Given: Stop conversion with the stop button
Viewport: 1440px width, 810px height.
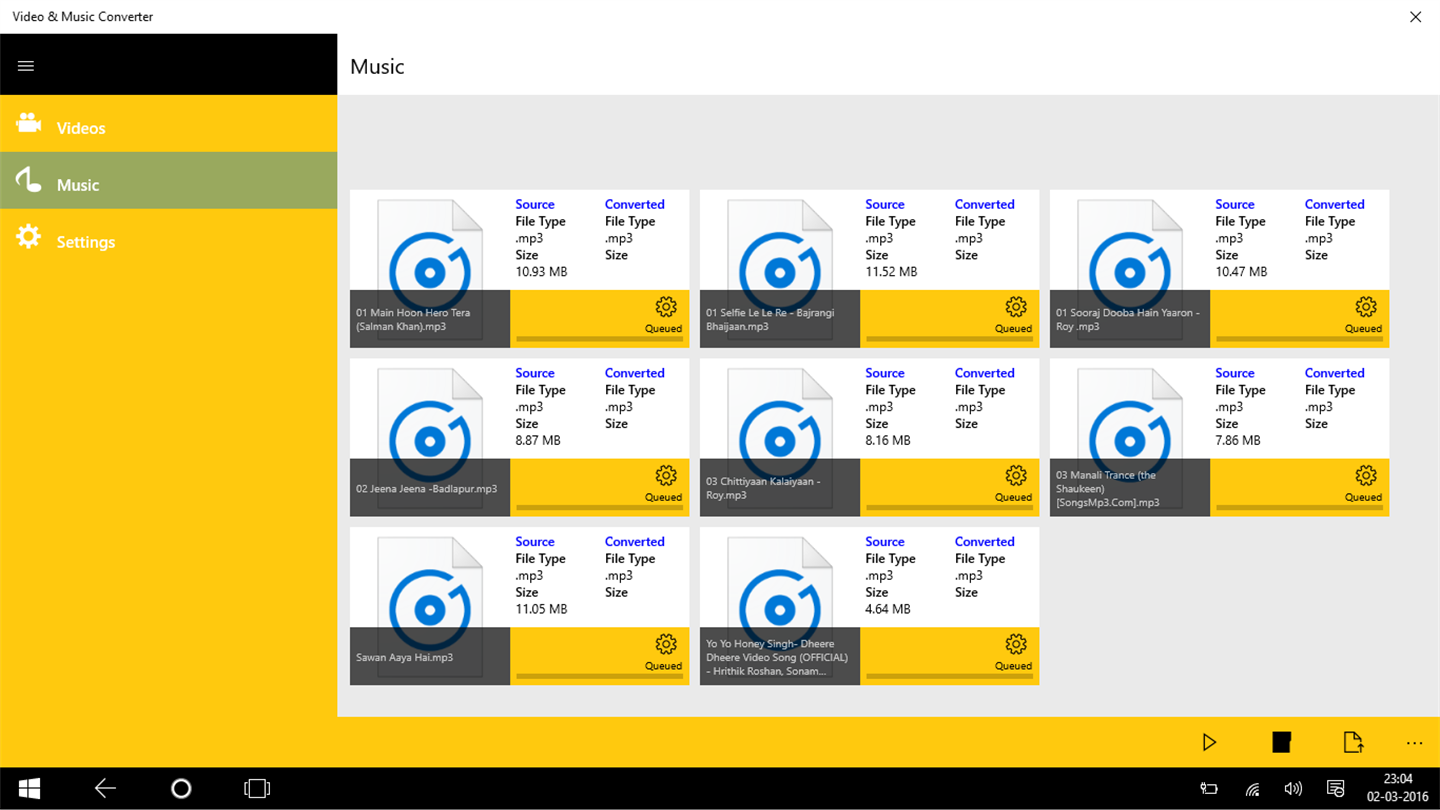Looking at the screenshot, I should pos(1281,742).
